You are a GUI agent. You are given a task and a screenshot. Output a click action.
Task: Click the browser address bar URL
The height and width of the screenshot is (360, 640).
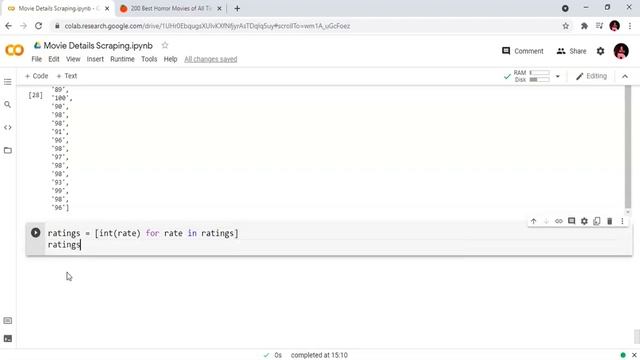(x=207, y=26)
